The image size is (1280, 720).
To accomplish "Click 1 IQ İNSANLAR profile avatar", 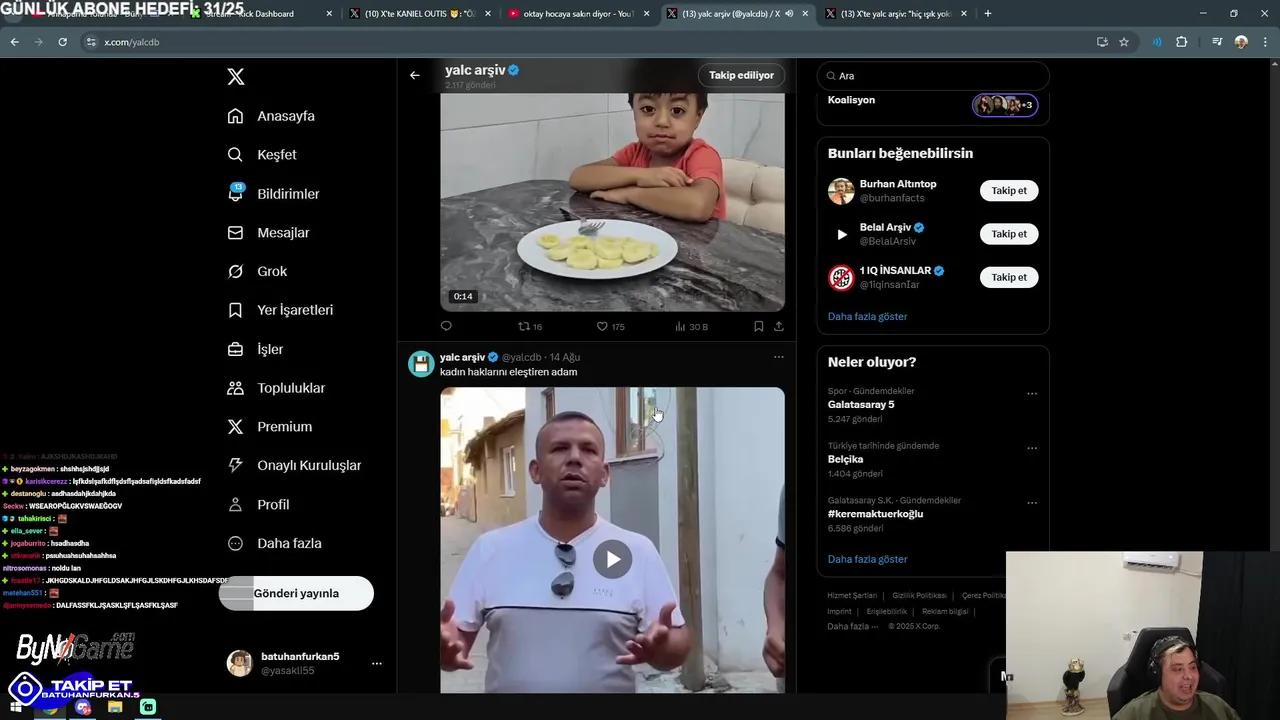I will (x=841, y=277).
